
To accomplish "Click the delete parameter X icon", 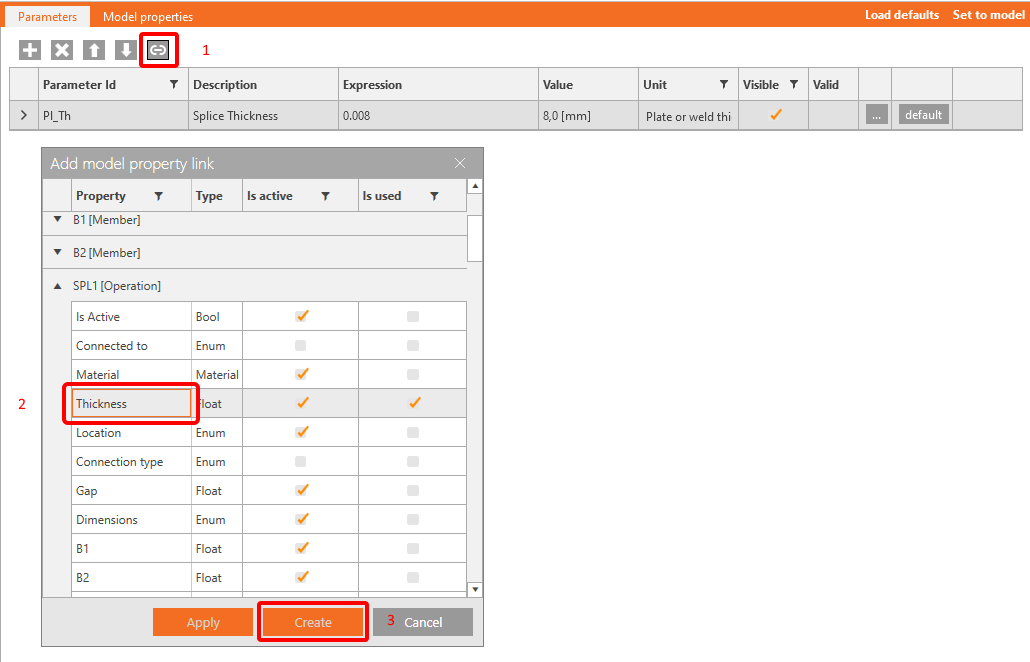I will (x=62, y=50).
